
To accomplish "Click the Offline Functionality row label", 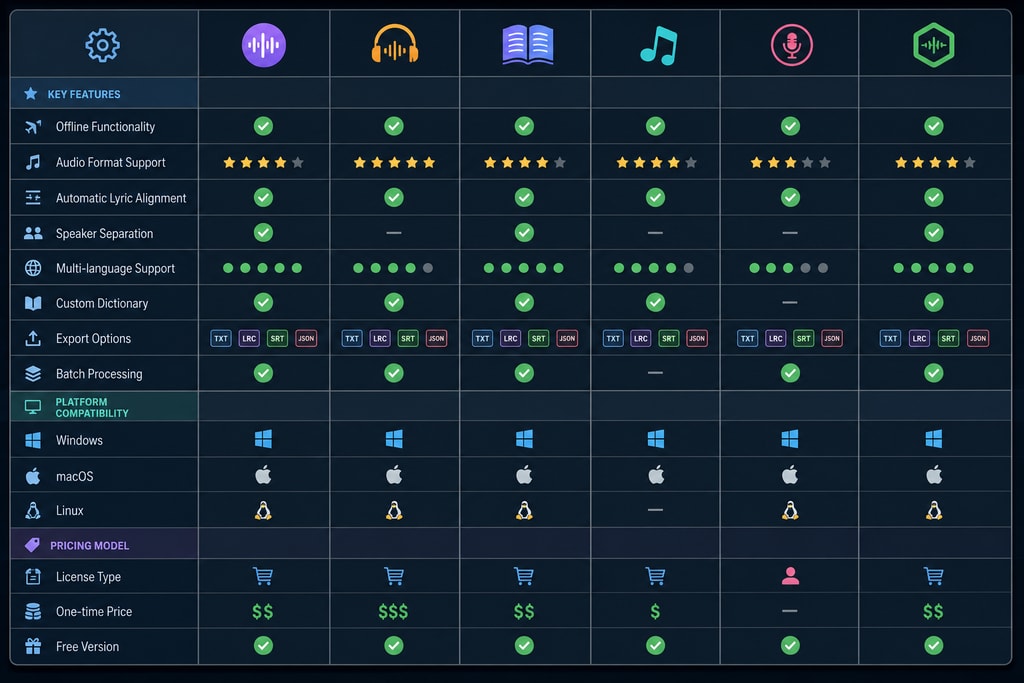I will [x=105, y=127].
